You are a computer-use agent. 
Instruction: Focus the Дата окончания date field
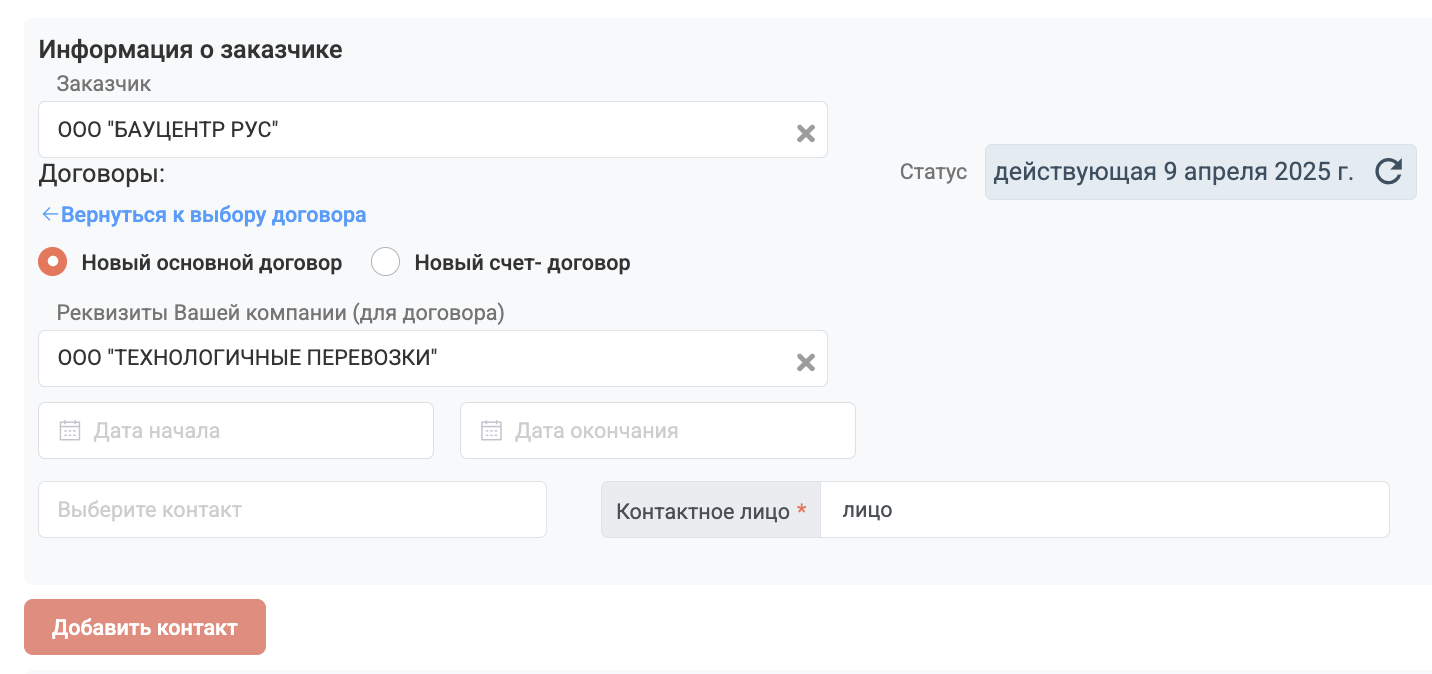coord(658,431)
